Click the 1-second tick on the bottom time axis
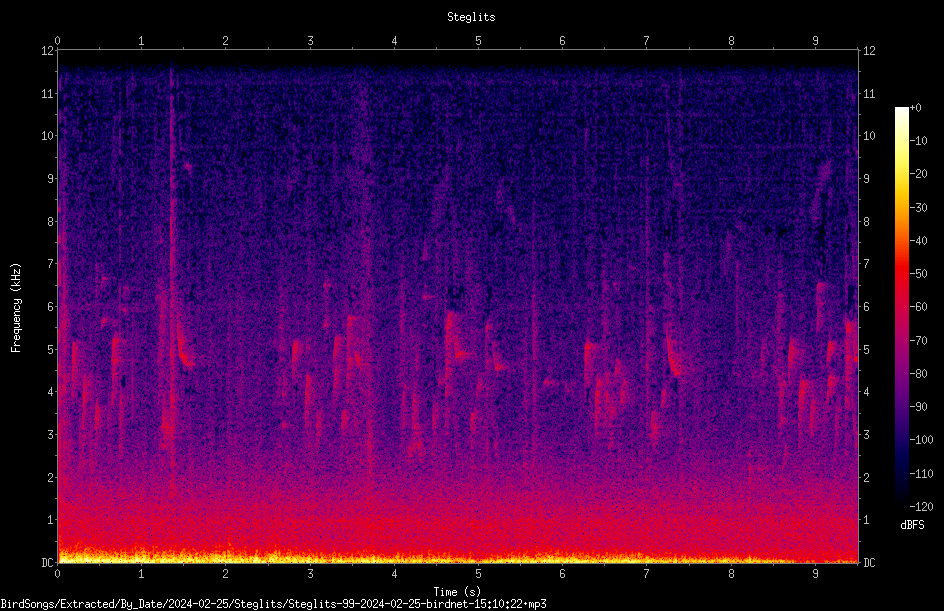Viewport: 944px width, 611px height. (141, 574)
